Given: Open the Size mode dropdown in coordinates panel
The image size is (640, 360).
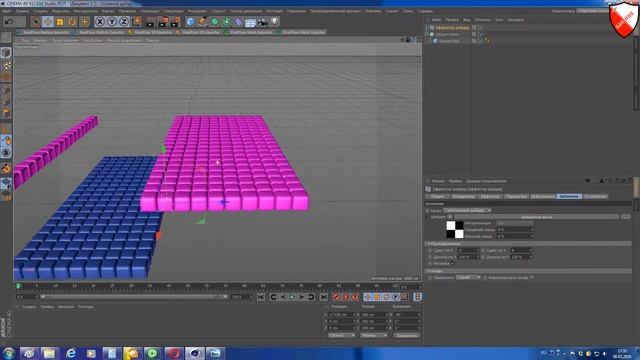Looking at the screenshot, I should point(373,336).
